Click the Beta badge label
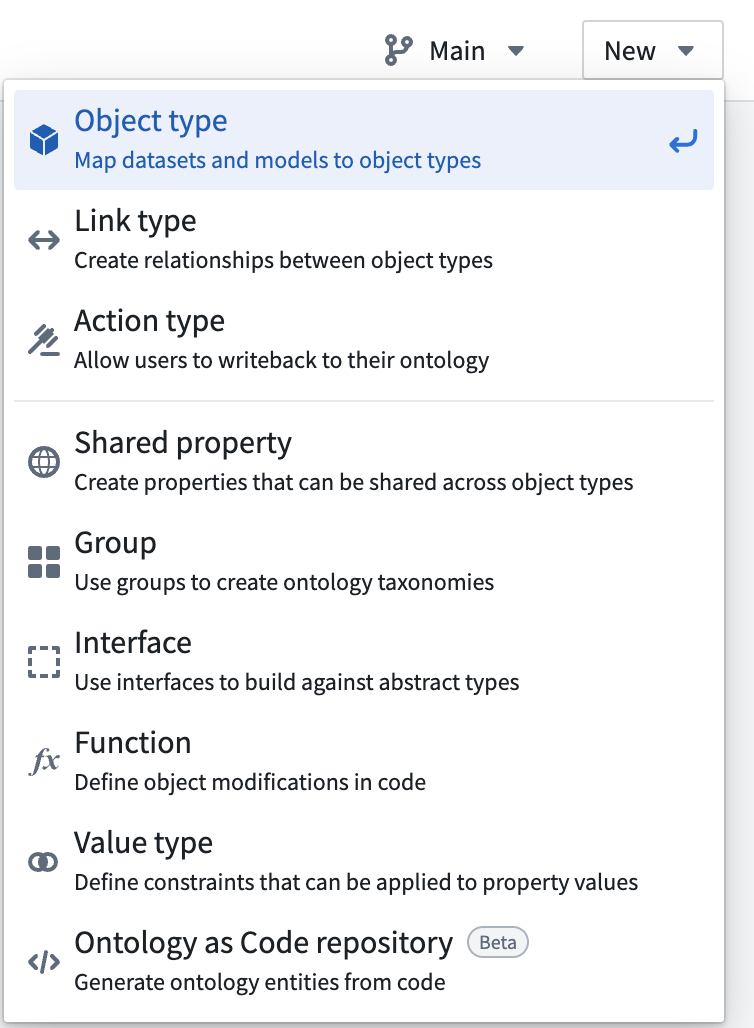Screen dimensions: 754x1028 coord(498,942)
